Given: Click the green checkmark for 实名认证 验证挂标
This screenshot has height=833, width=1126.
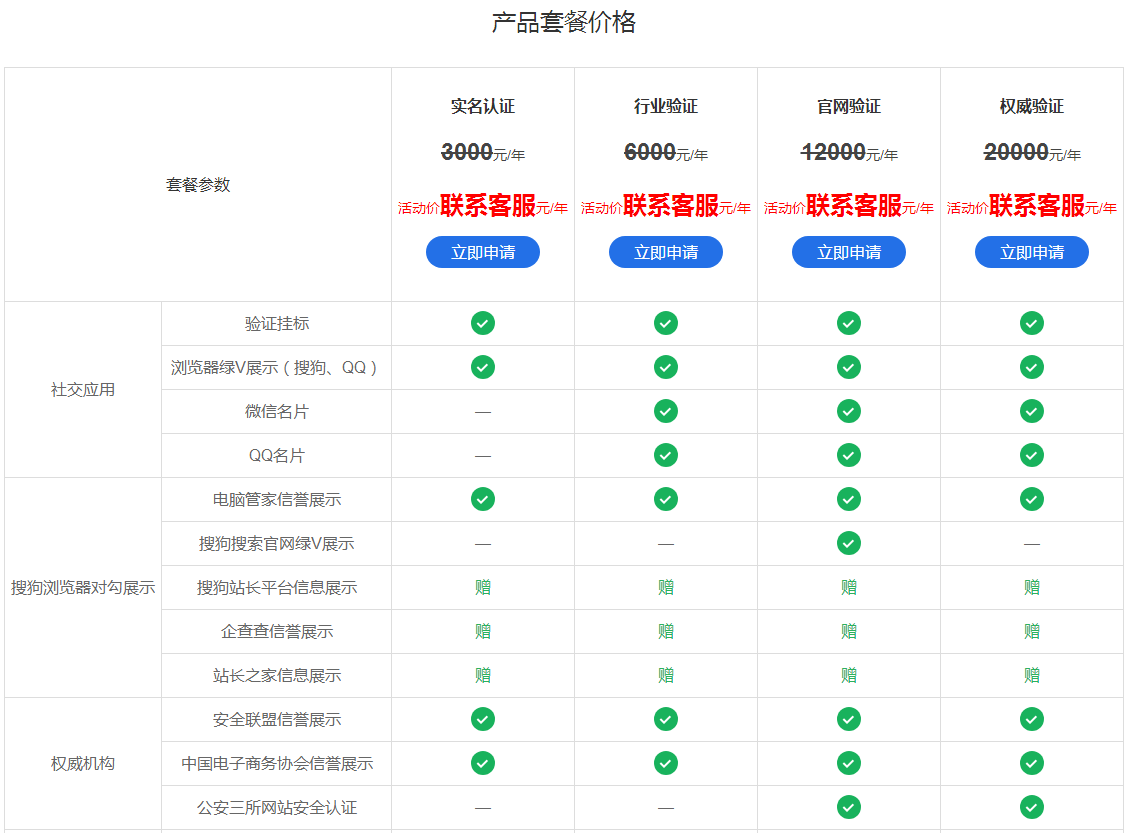Looking at the screenshot, I should point(482,323).
